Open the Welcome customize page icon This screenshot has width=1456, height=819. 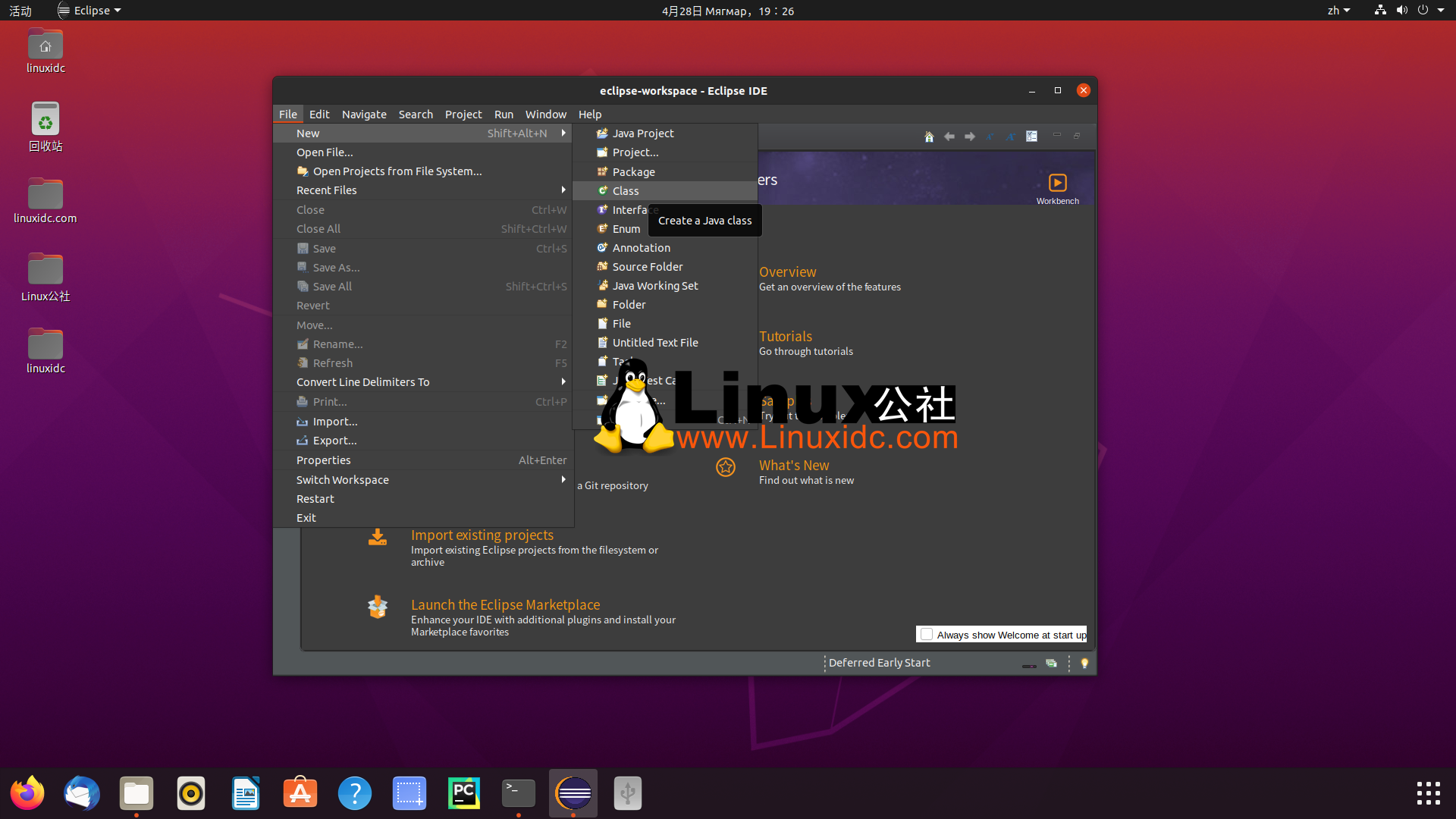click(1031, 136)
